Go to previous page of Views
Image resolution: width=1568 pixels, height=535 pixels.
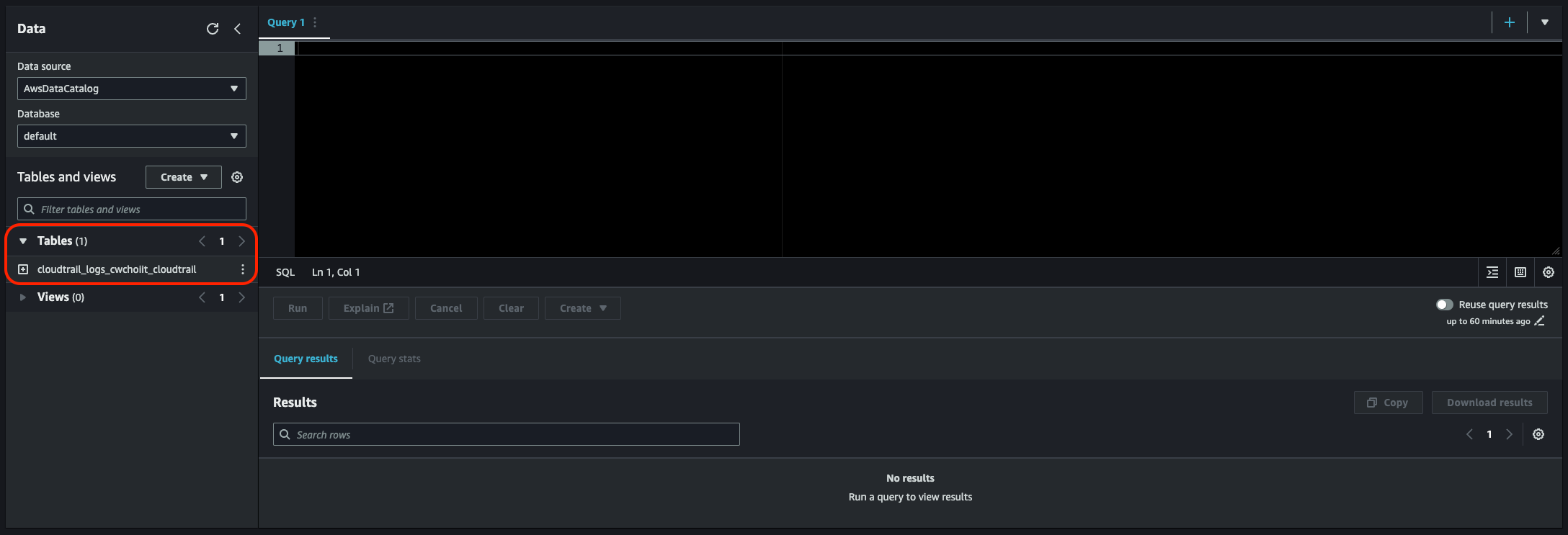202,297
